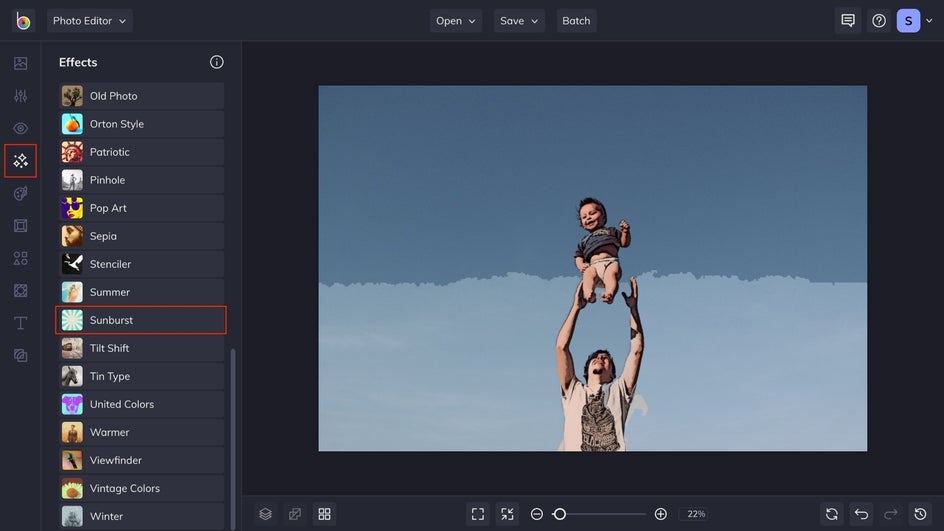Open the Artsy palette icon

tap(20, 193)
